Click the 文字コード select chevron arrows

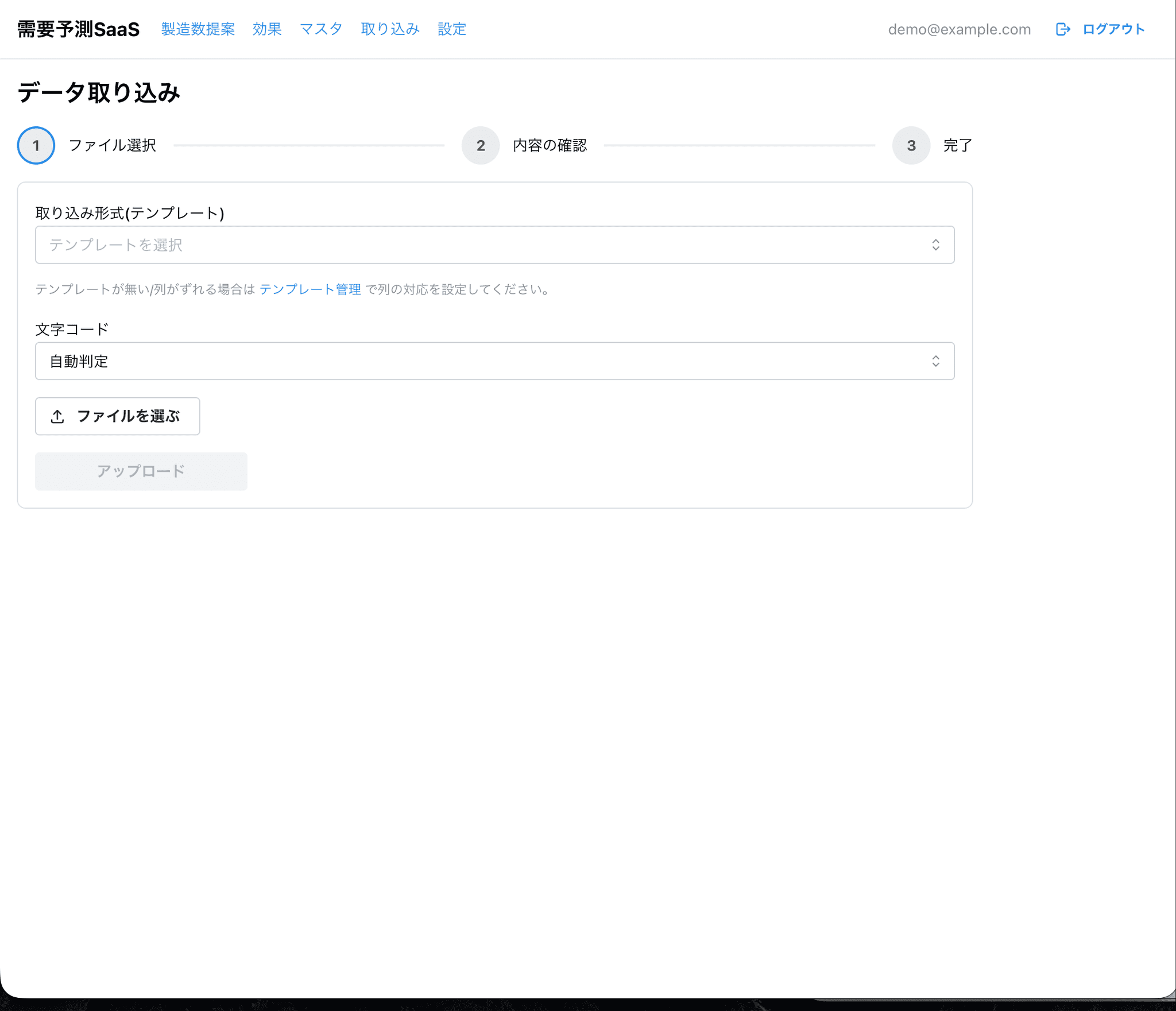[935, 361]
